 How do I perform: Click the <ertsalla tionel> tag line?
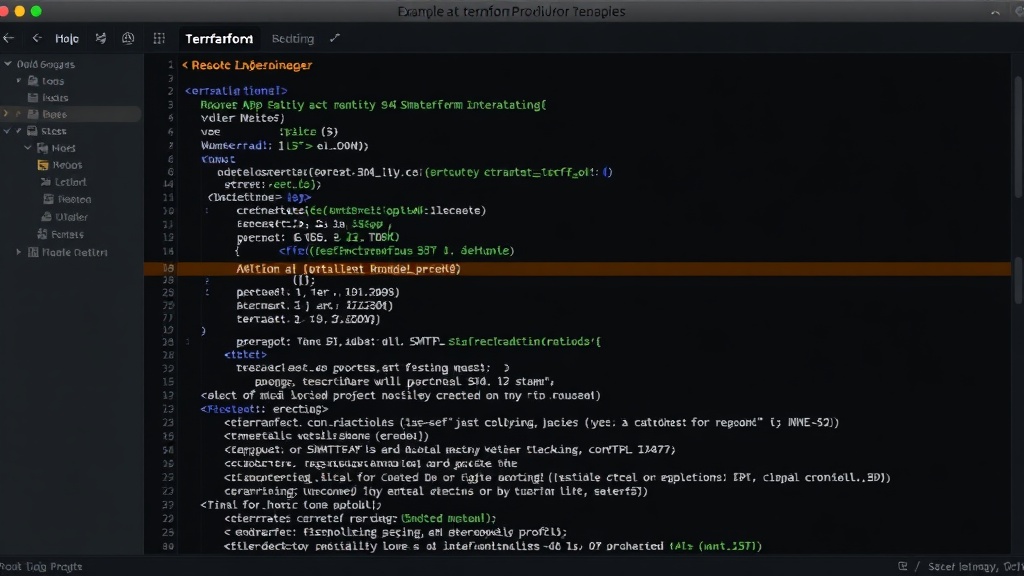click(236, 91)
